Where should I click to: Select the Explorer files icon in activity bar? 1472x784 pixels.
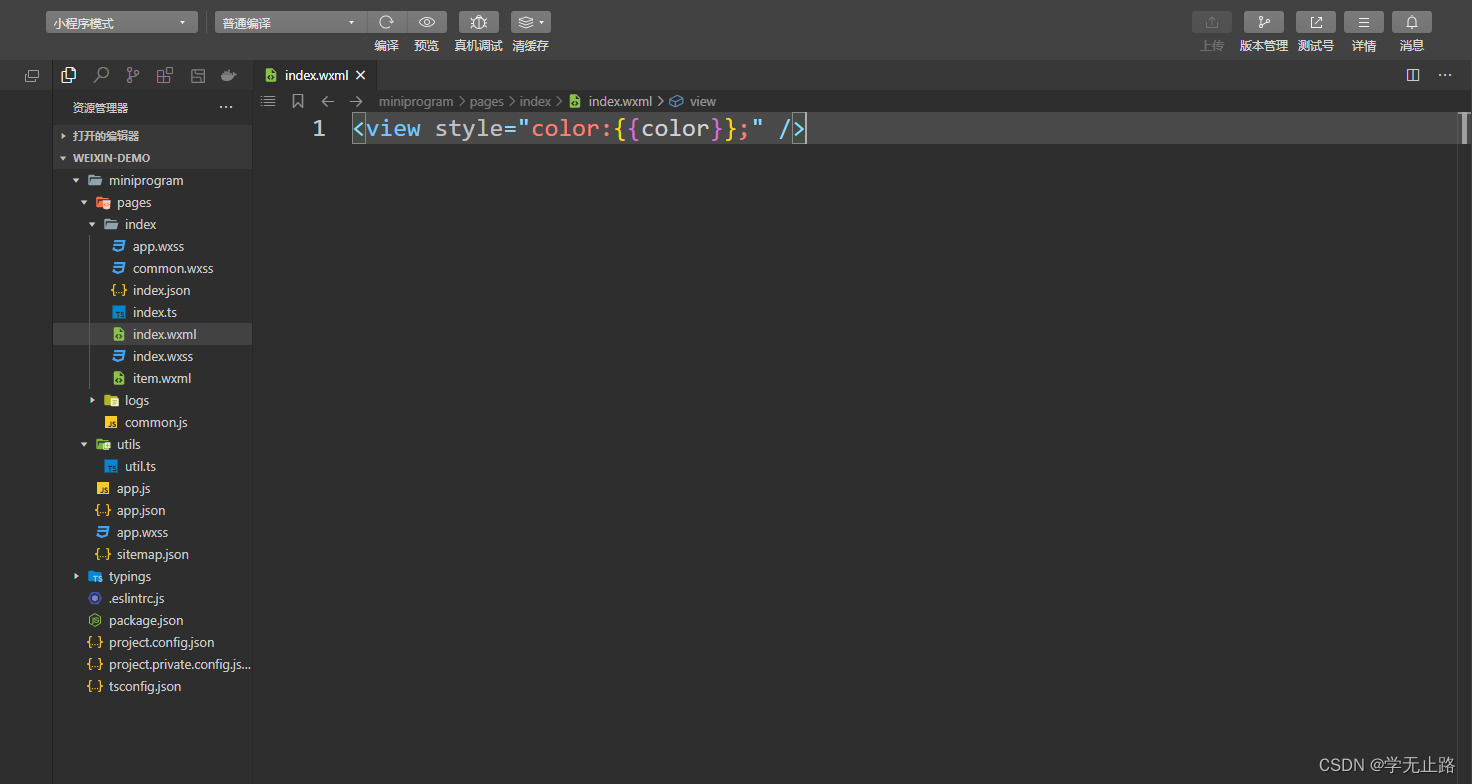pyautogui.click(x=69, y=75)
